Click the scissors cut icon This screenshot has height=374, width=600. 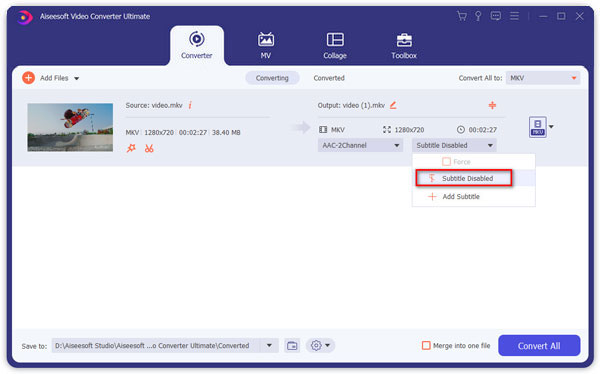click(149, 148)
